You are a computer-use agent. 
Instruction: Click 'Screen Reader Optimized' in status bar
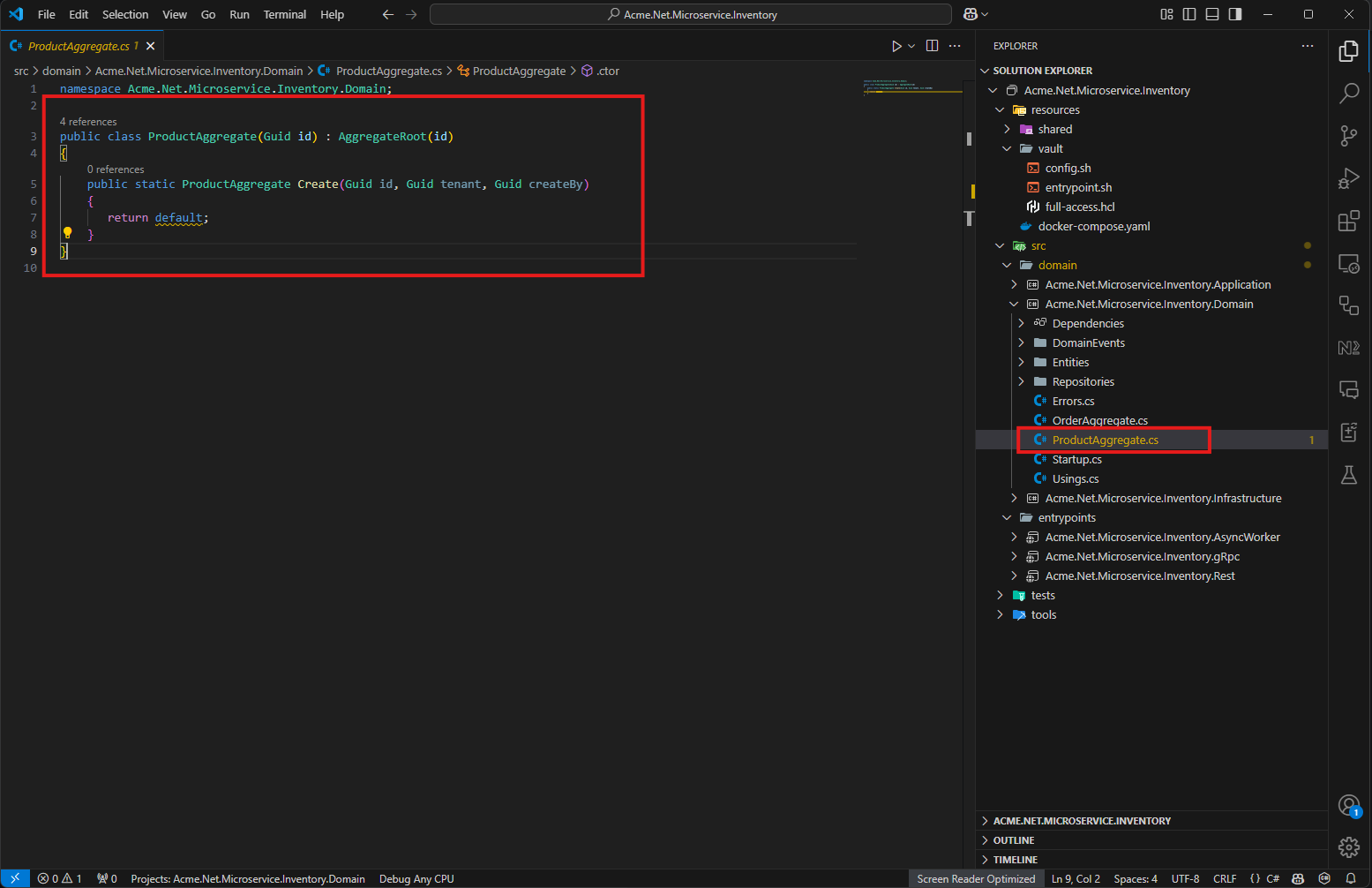(976, 878)
